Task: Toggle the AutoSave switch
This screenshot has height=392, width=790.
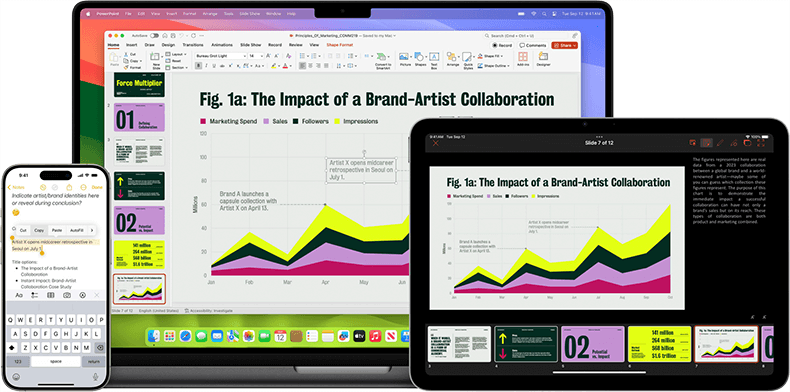Action: pos(154,36)
